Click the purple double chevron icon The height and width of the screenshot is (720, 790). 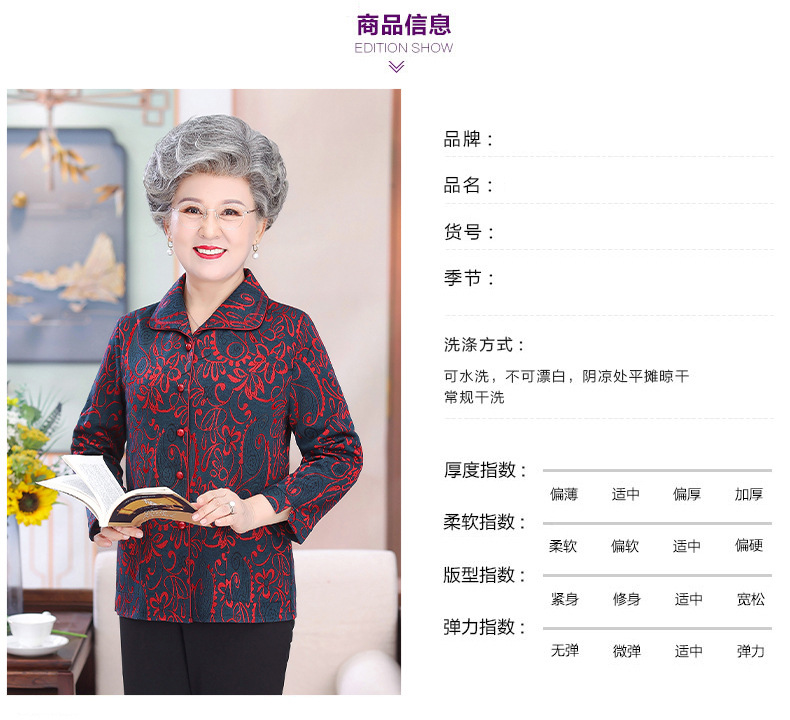click(x=397, y=67)
